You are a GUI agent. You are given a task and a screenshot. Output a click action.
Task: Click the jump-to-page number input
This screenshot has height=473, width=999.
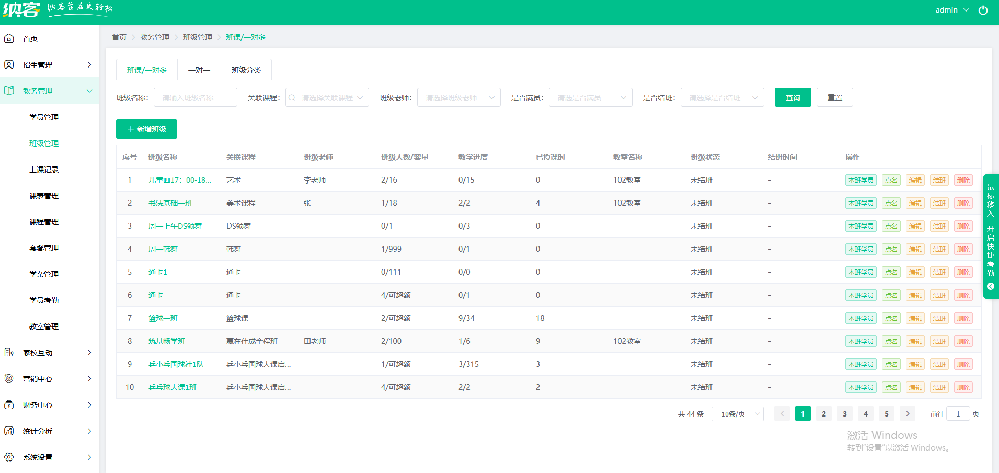click(x=958, y=414)
